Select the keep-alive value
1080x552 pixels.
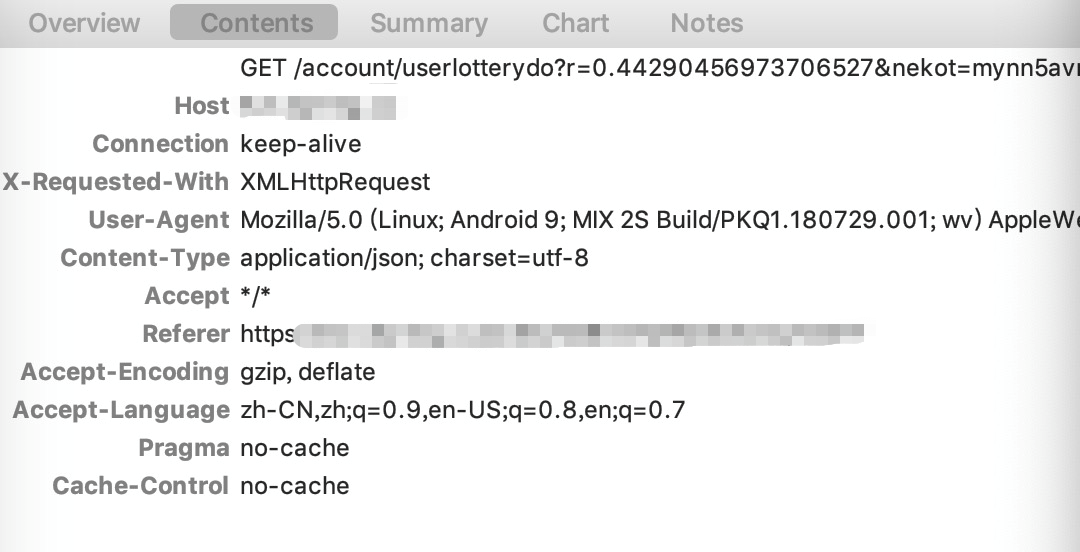(300, 144)
